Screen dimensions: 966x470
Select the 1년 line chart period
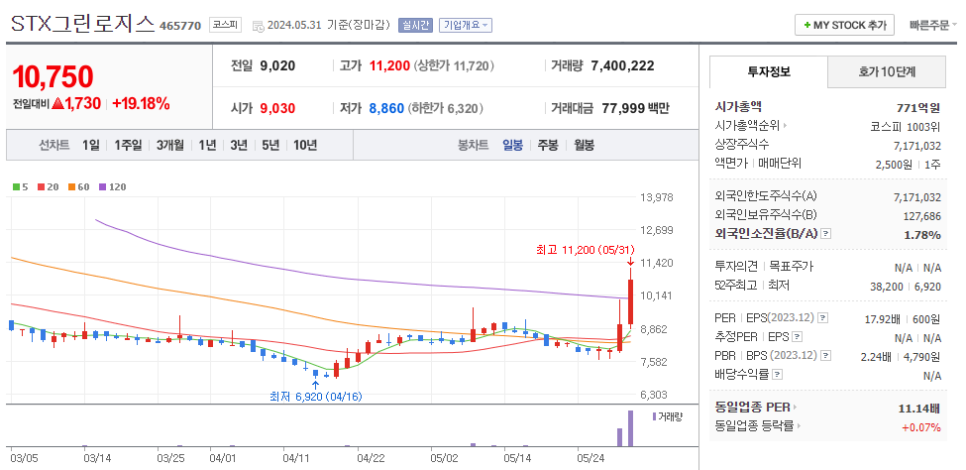pyautogui.click(x=208, y=145)
